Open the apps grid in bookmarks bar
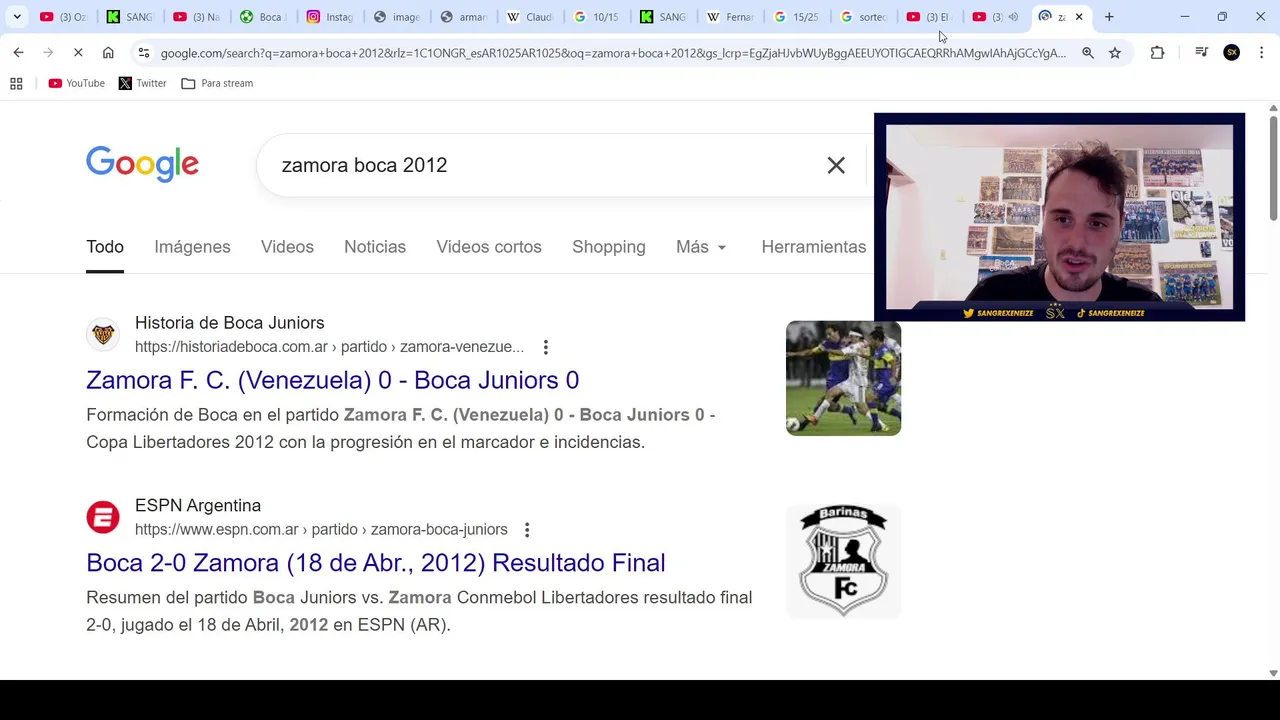The height and width of the screenshot is (720, 1280). pos(16,83)
